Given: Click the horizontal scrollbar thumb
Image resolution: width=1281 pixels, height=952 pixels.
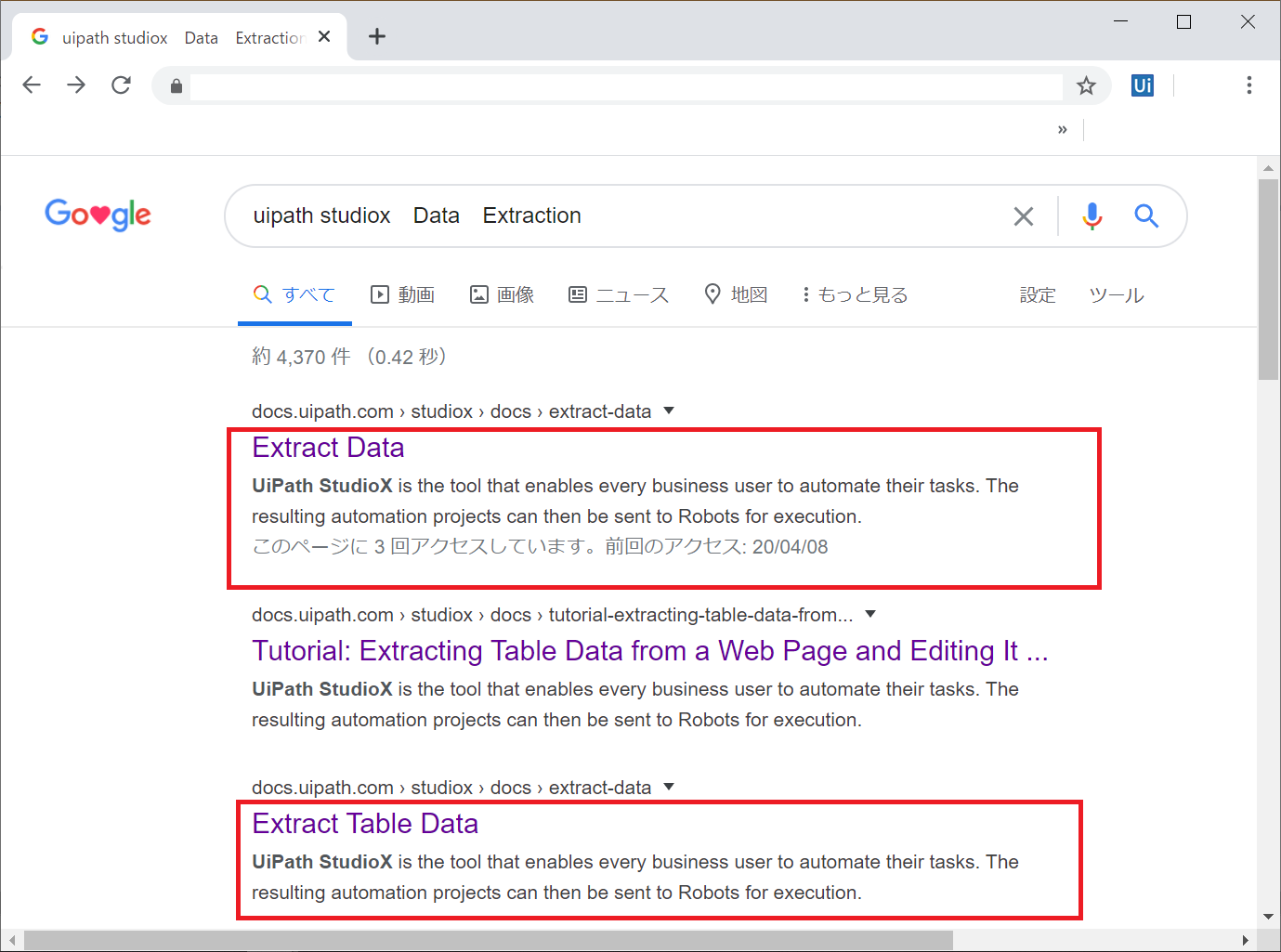Looking at the screenshot, I should click(489, 940).
